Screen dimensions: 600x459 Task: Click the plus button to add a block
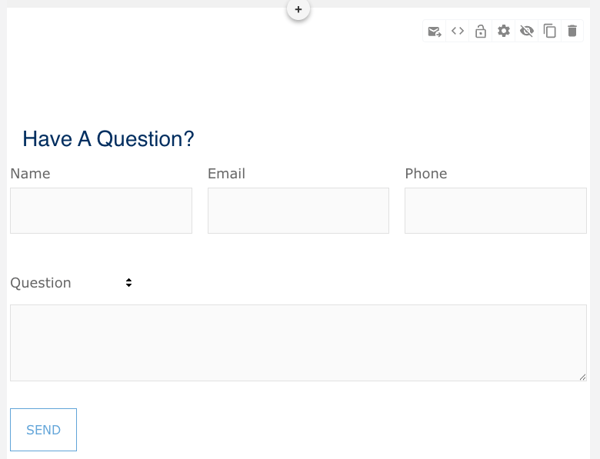[x=298, y=9]
